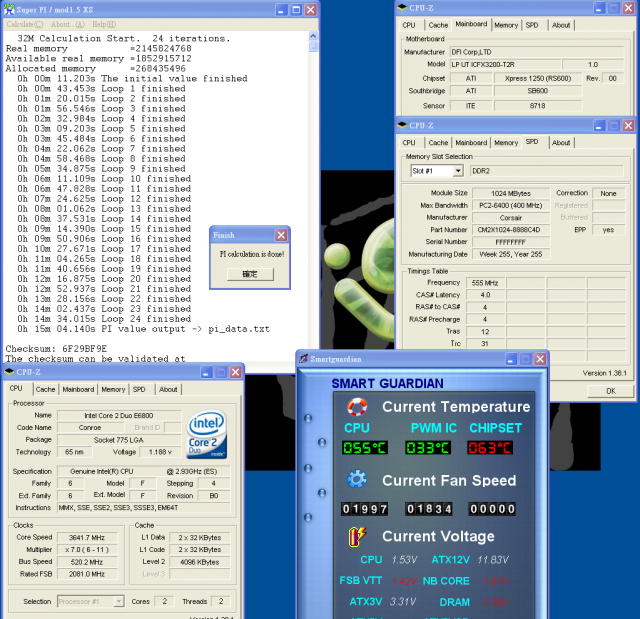Viewport: 640px width, 619px height.
Task: Switch to Cache tab in Mainboard window
Action: click(438, 25)
